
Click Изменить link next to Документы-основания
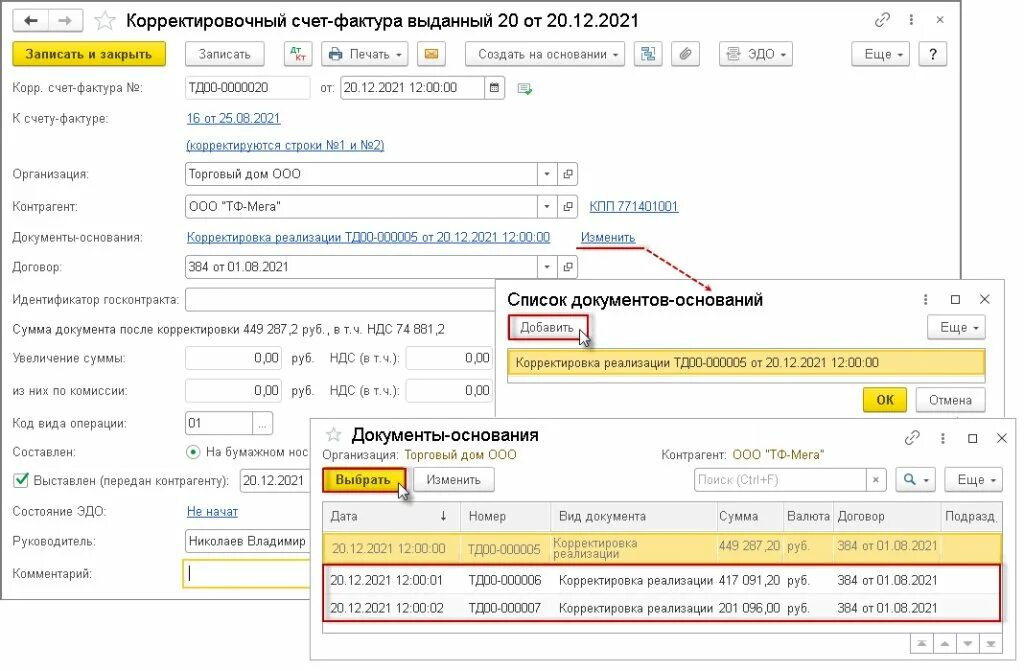click(x=608, y=238)
